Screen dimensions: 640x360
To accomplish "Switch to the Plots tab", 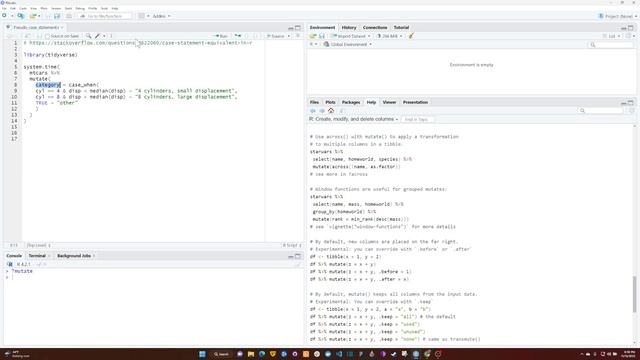I will pos(330,102).
